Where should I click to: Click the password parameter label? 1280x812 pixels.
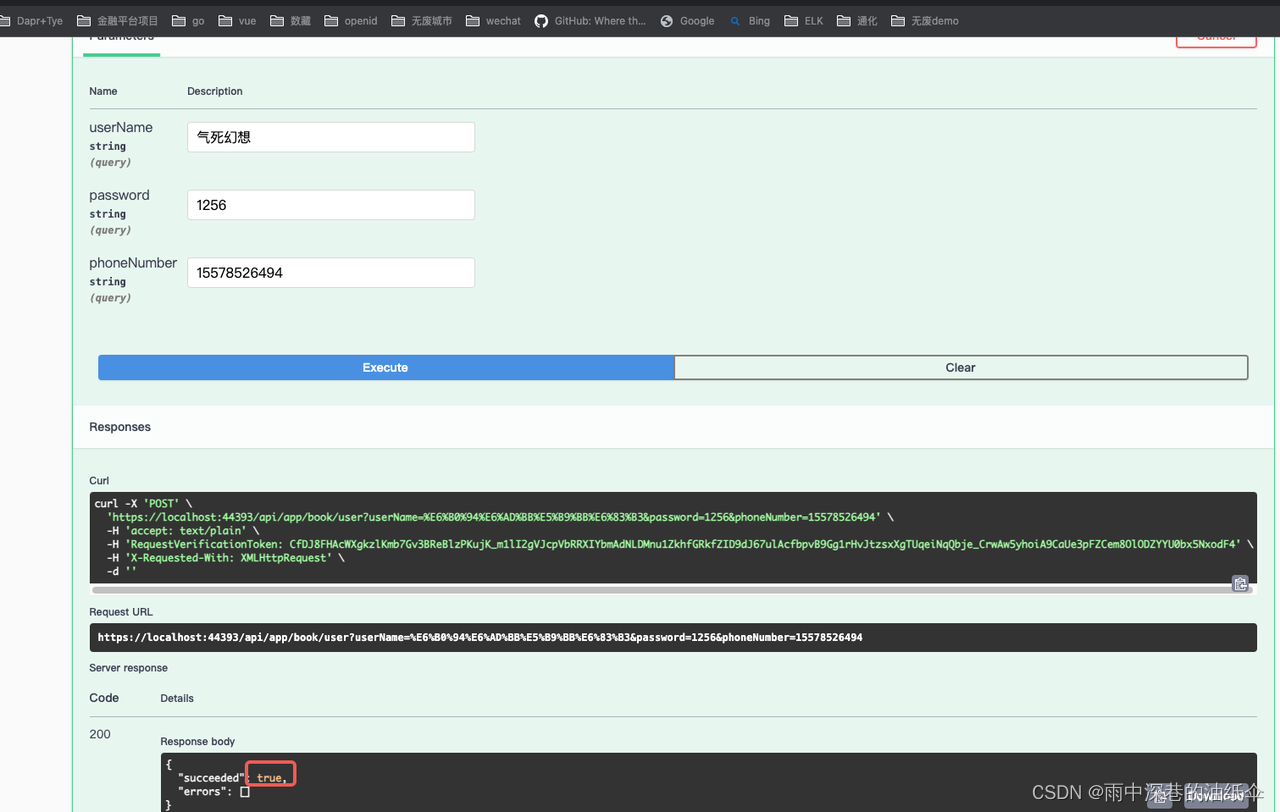point(119,196)
